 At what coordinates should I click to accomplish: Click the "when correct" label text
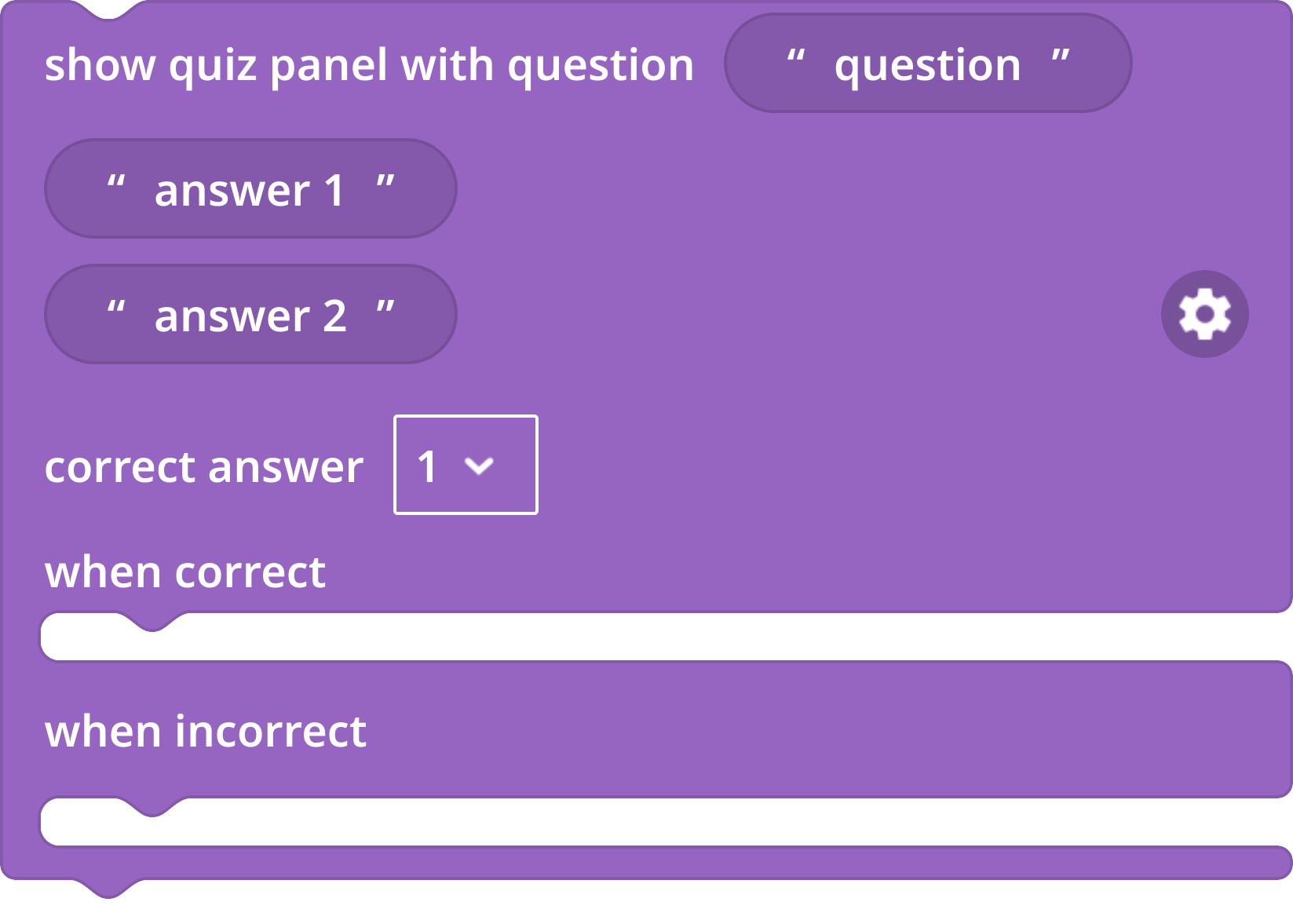(185, 572)
